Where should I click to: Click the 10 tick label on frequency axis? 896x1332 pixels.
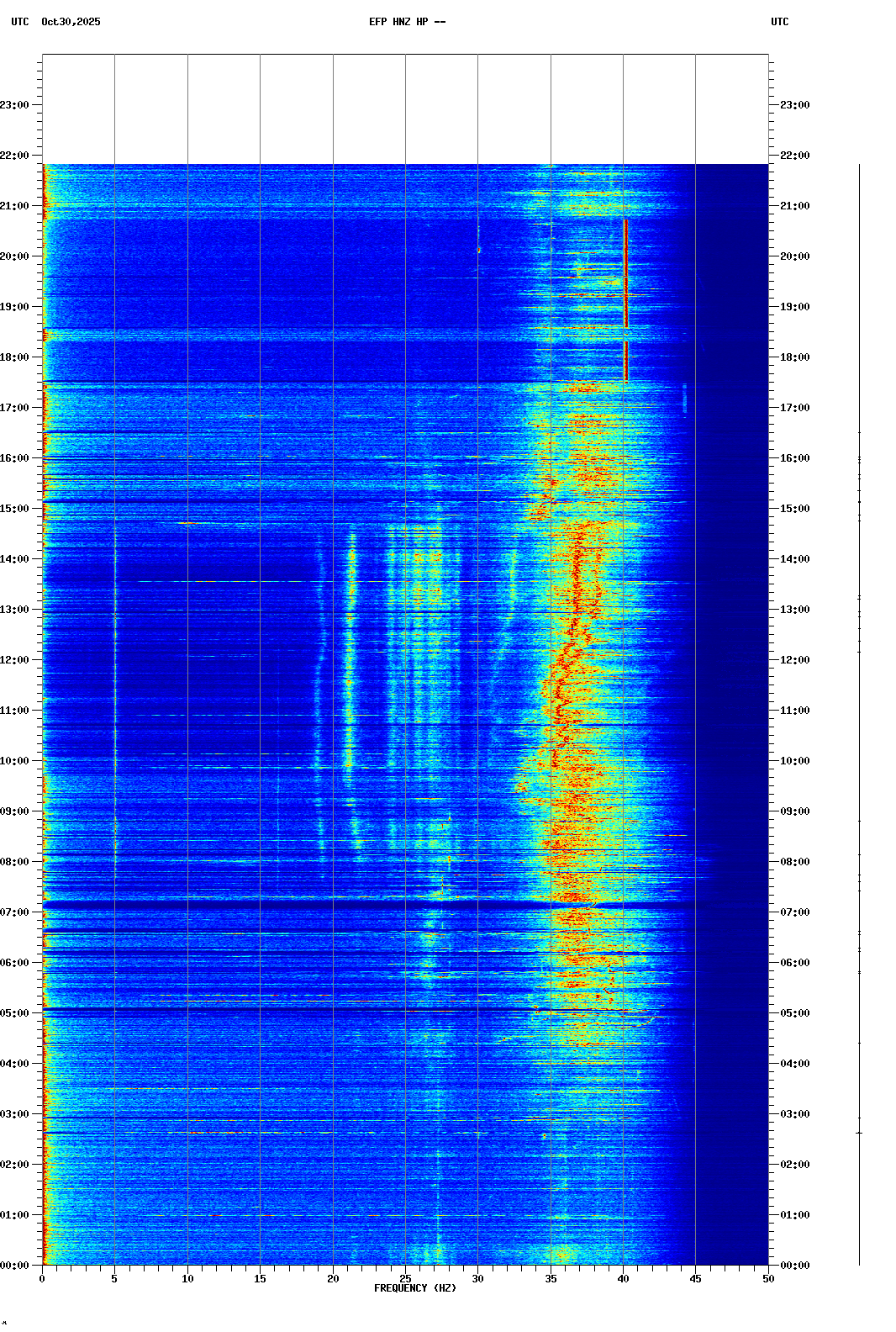187,1278
